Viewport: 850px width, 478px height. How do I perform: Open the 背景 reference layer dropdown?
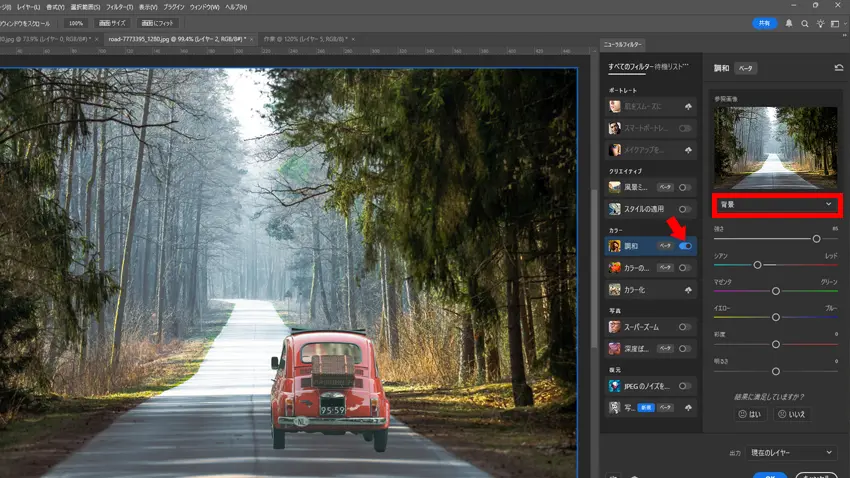click(x=775, y=204)
